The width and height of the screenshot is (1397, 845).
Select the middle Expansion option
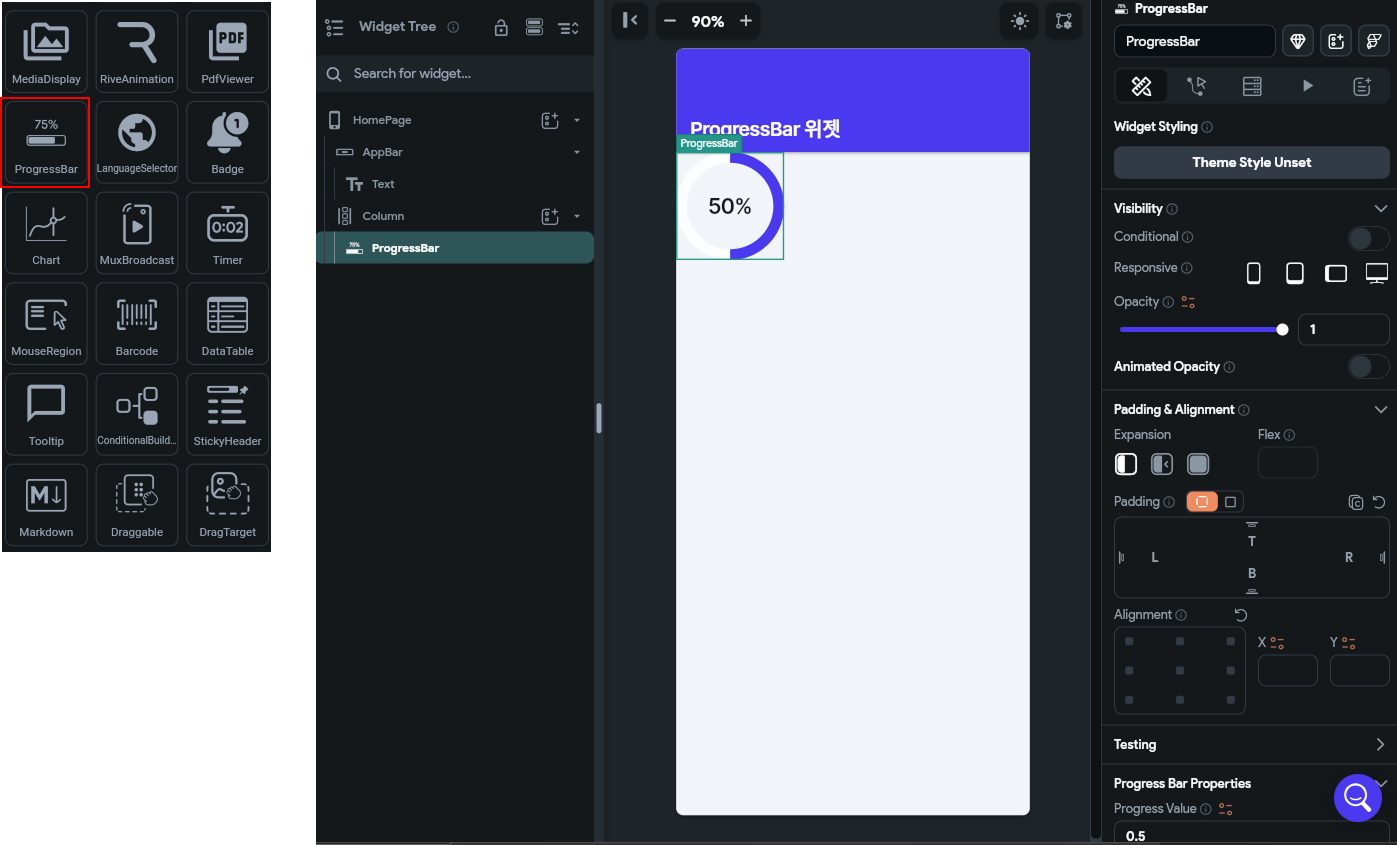(1162, 464)
